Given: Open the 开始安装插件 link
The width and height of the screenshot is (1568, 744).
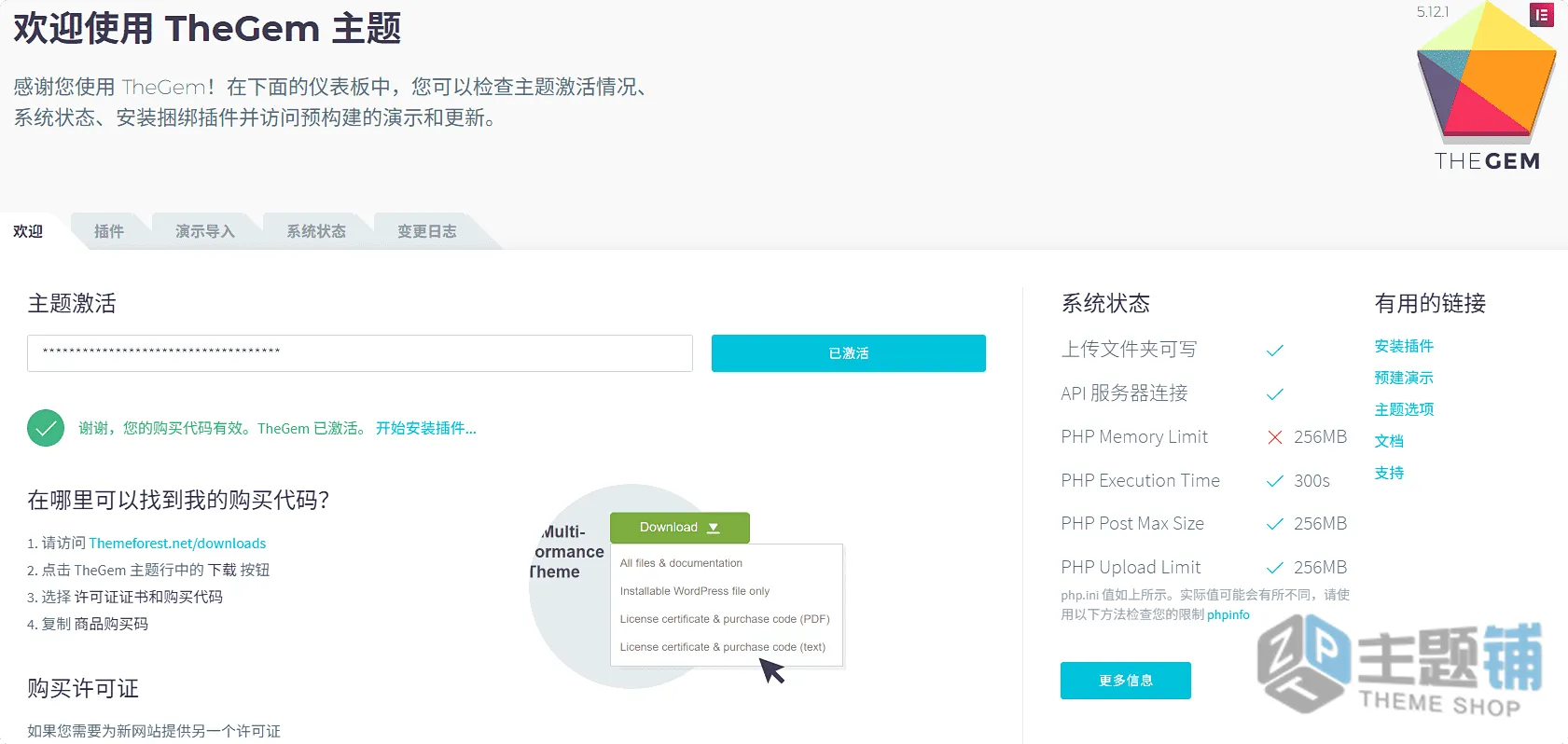Looking at the screenshot, I should [426, 428].
